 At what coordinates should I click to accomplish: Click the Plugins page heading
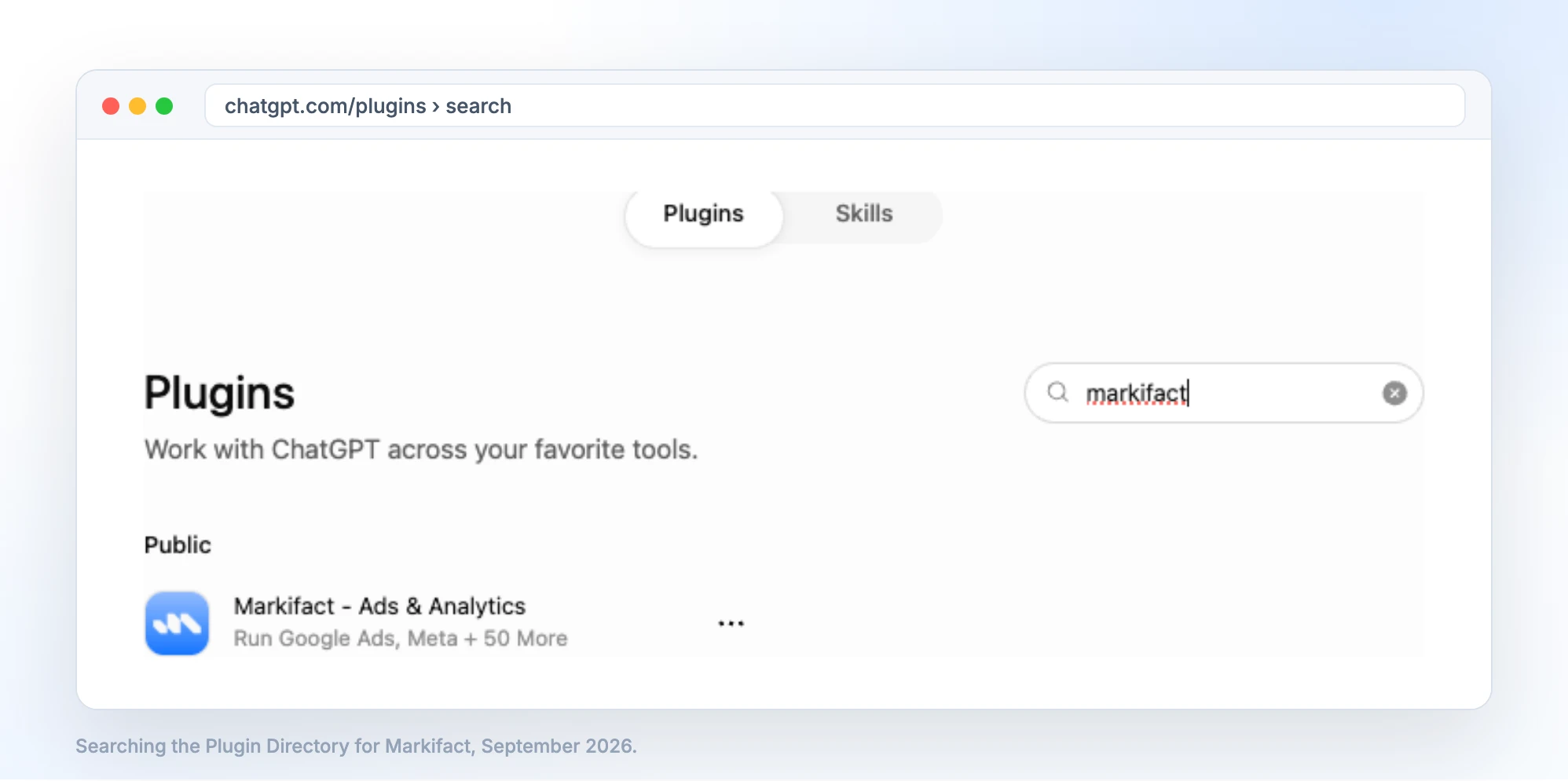(219, 393)
